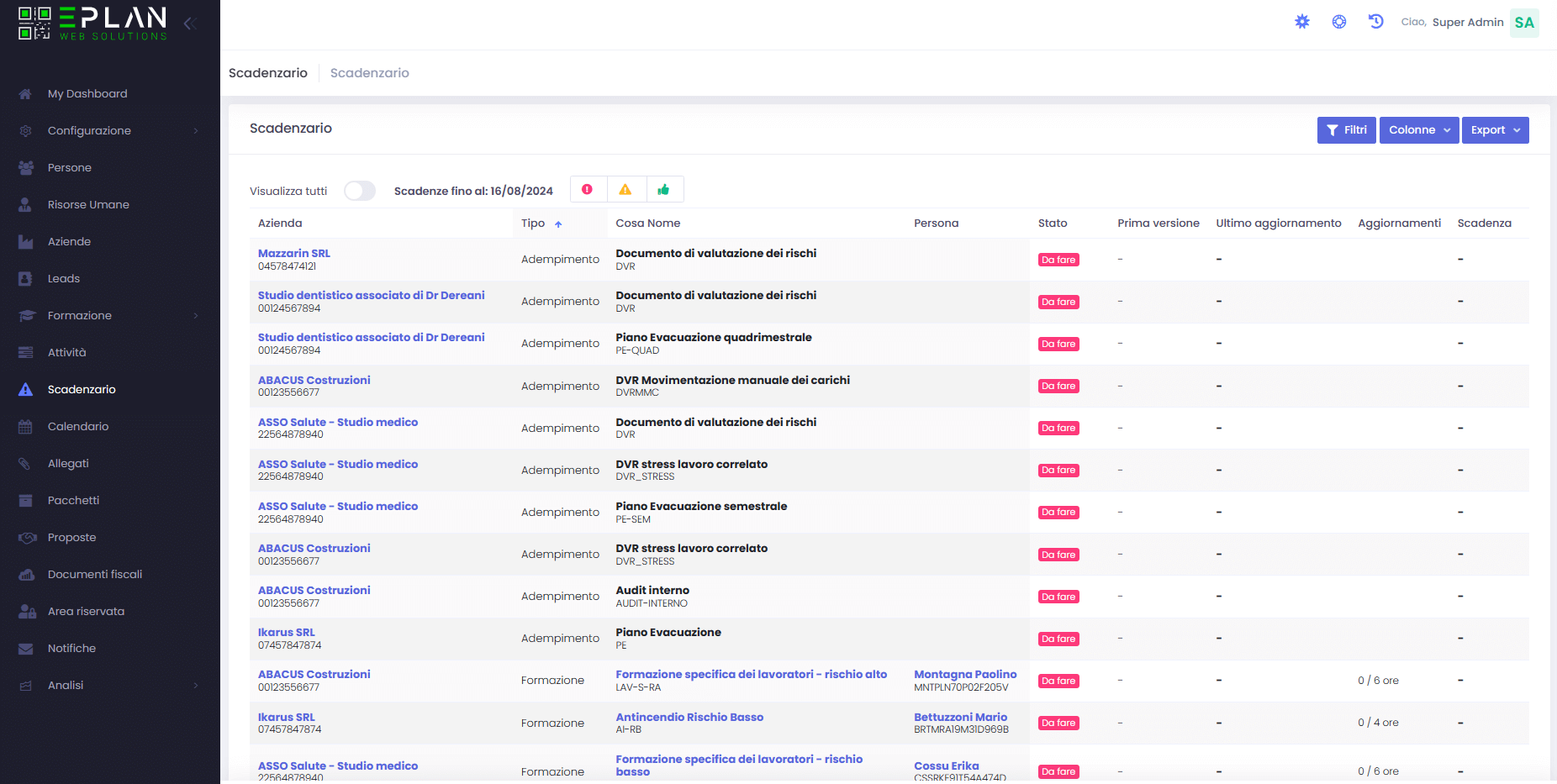Viewport: 1557px width, 784px height.
Task: Expand the Analisi submenu arrow
Action: 196,686
